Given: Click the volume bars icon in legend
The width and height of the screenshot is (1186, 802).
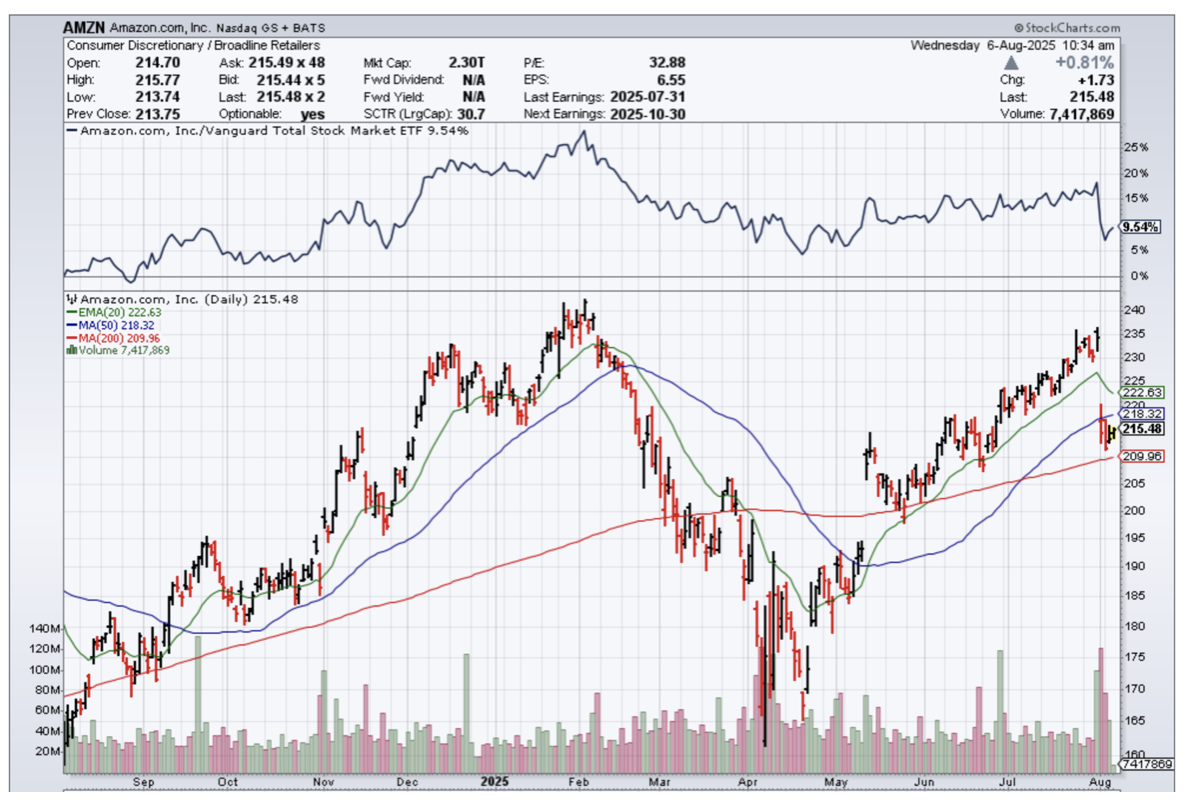Looking at the screenshot, I should click(70, 351).
